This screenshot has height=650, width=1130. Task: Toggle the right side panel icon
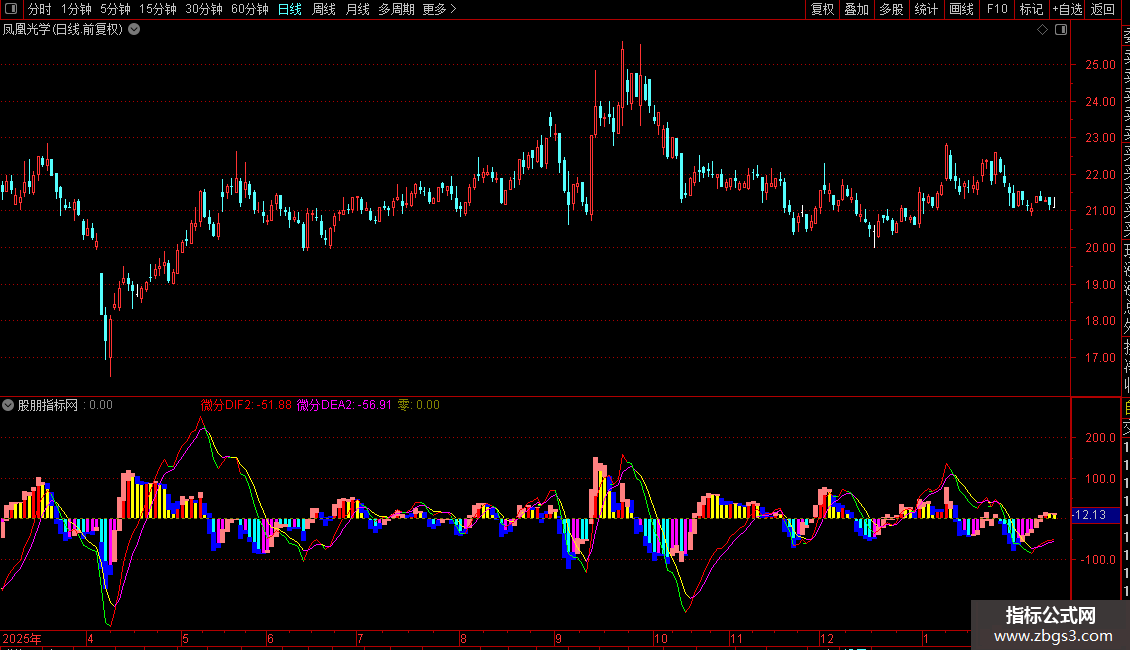pos(1060,30)
